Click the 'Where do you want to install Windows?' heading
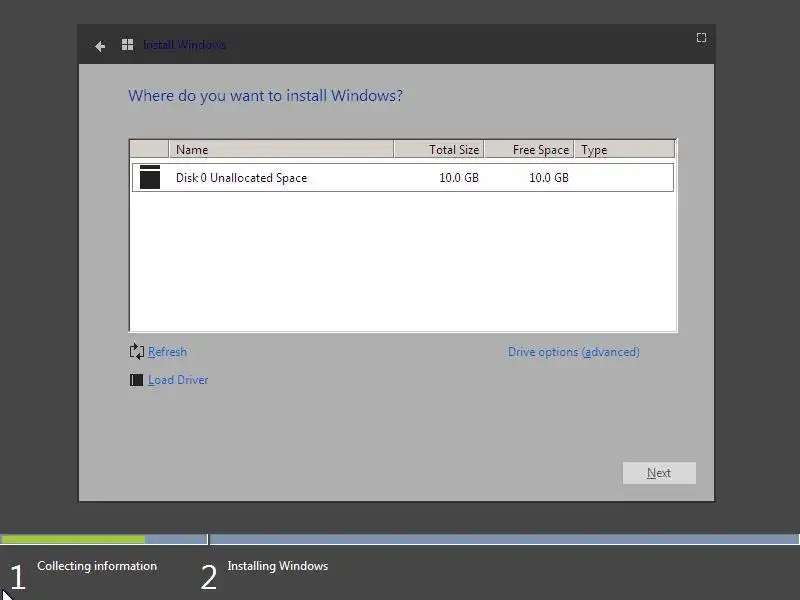Screen dimensions: 800x600 click(265, 96)
